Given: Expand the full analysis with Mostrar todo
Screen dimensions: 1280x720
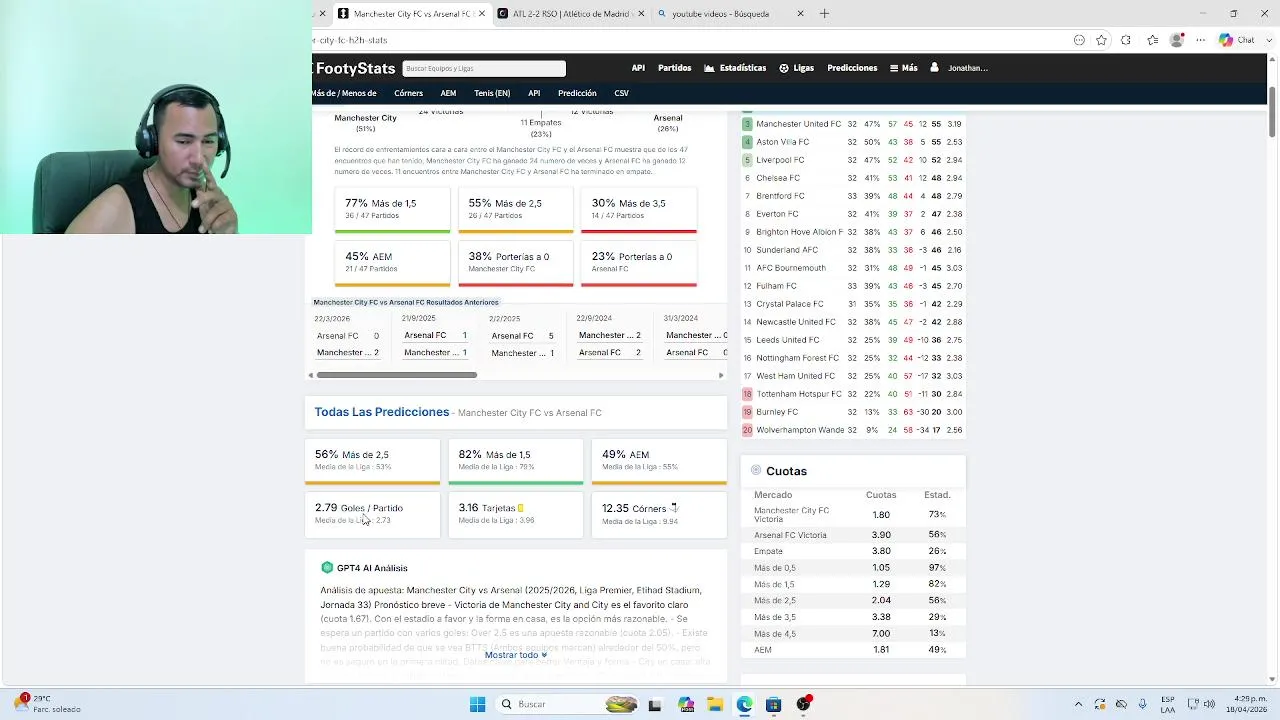Looking at the screenshot, I should pyautogui.click(x=516, y=655).
